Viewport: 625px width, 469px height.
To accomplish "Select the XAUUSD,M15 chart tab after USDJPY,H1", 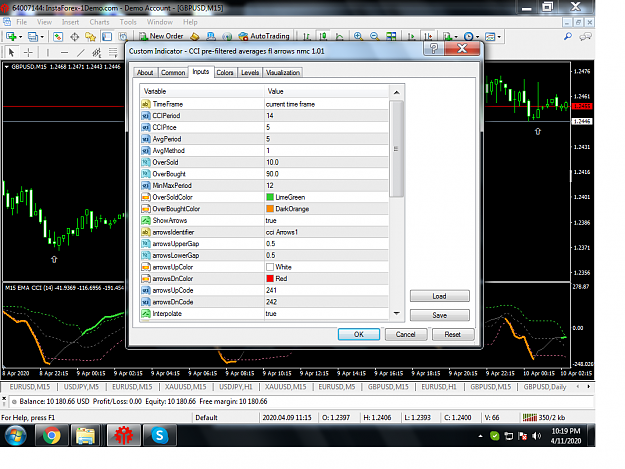I will tap(285, 387).
